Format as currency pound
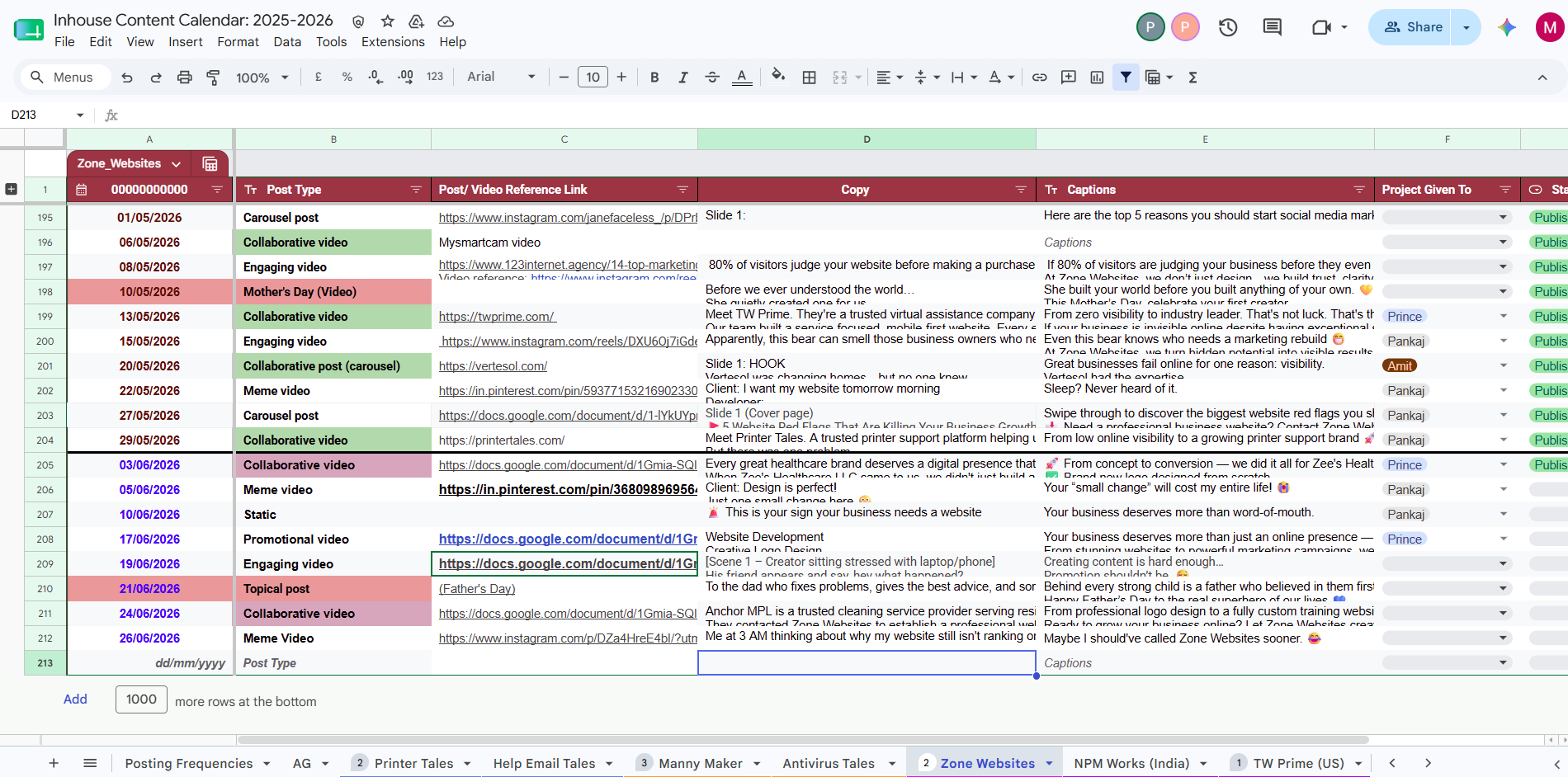The image size is (1568, 777). (319, 77)
